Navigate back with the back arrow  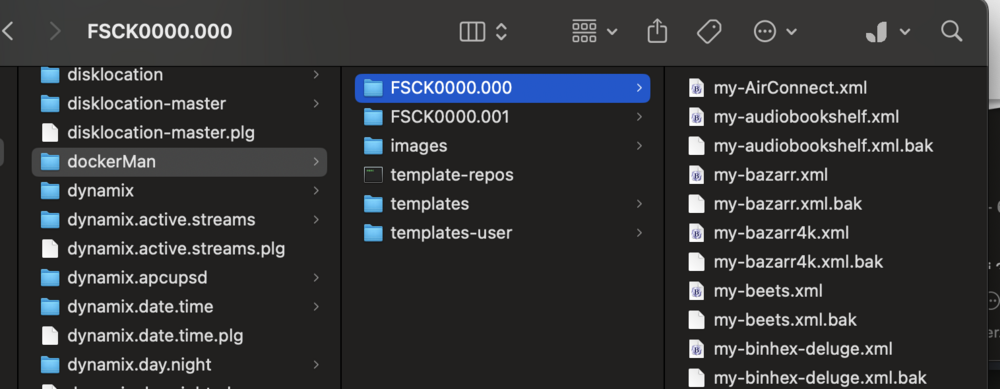(8, 31)
